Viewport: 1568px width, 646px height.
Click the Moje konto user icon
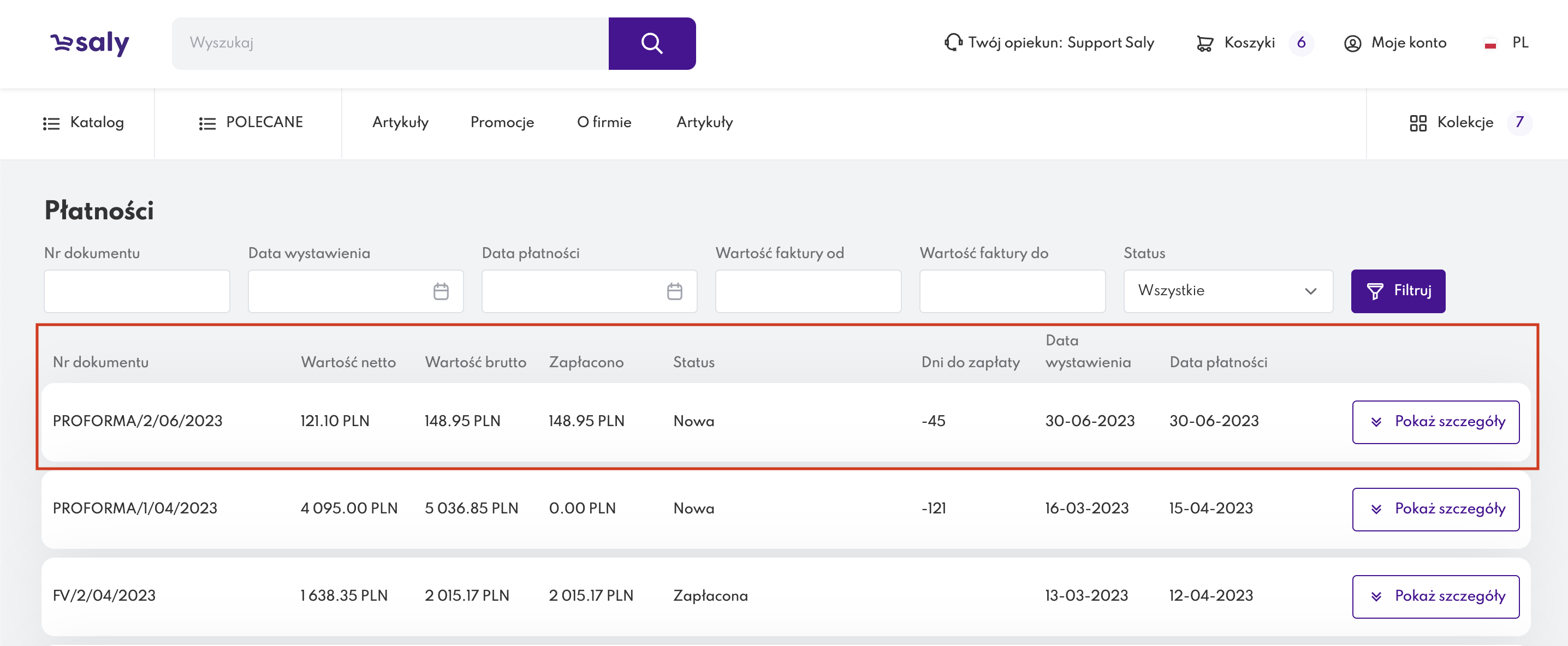pos(1352,43)
